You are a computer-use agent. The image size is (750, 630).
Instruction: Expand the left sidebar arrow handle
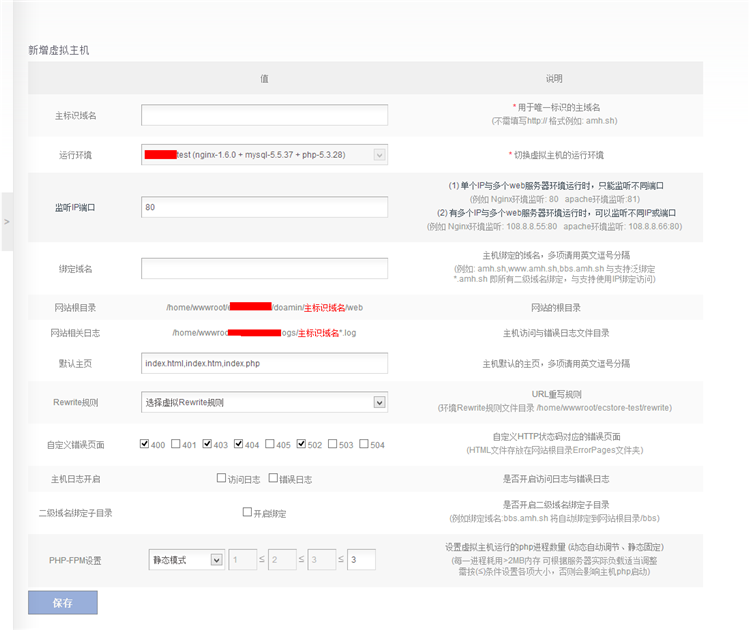click(7, 220)
